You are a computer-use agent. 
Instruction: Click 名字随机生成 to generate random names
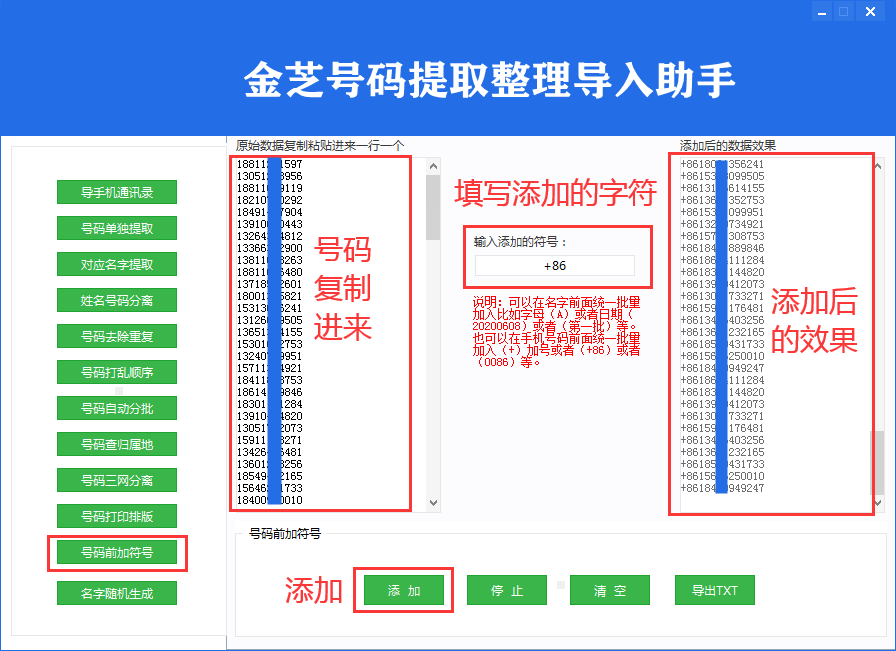[119, 592]
